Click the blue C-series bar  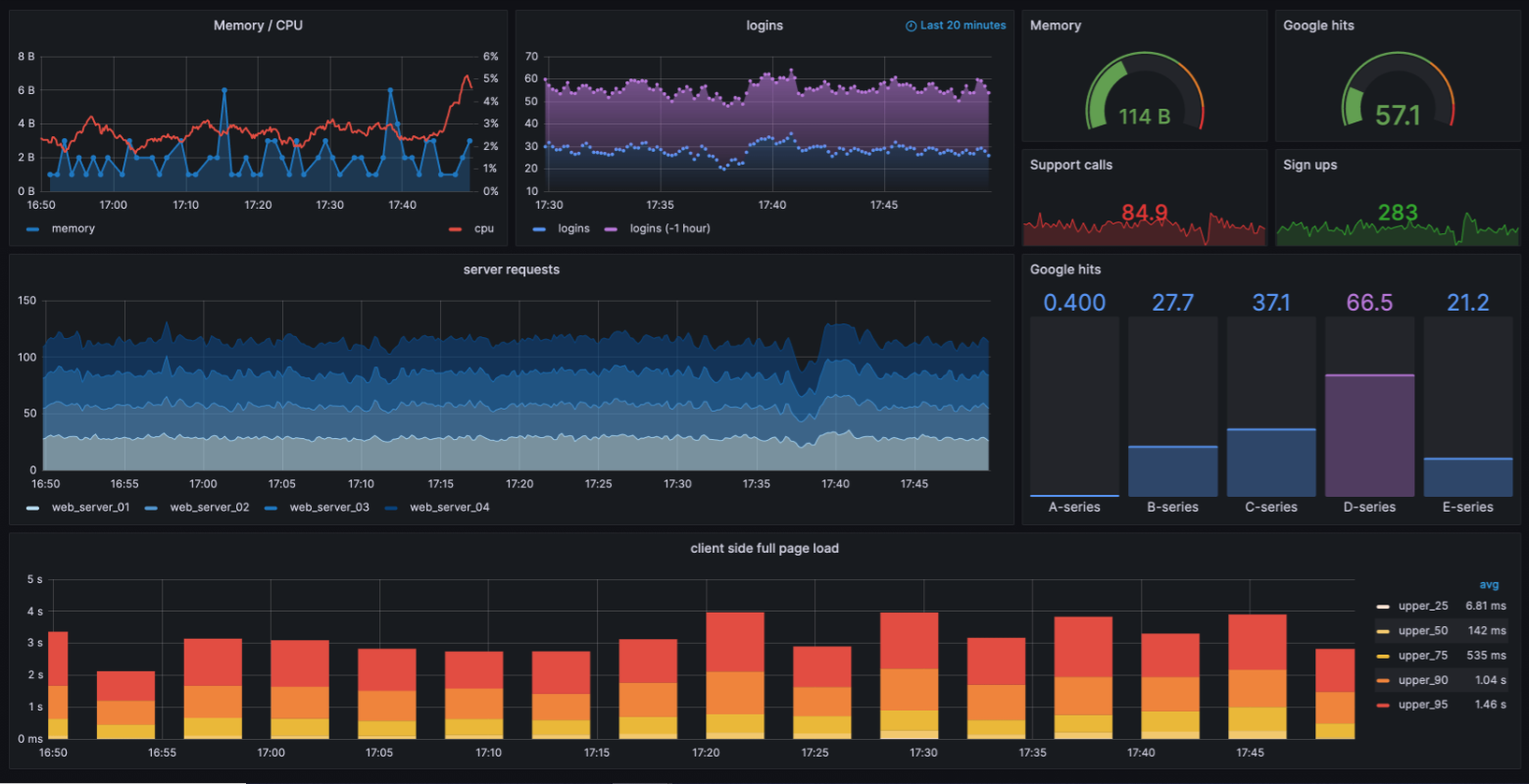point(1271,463)
